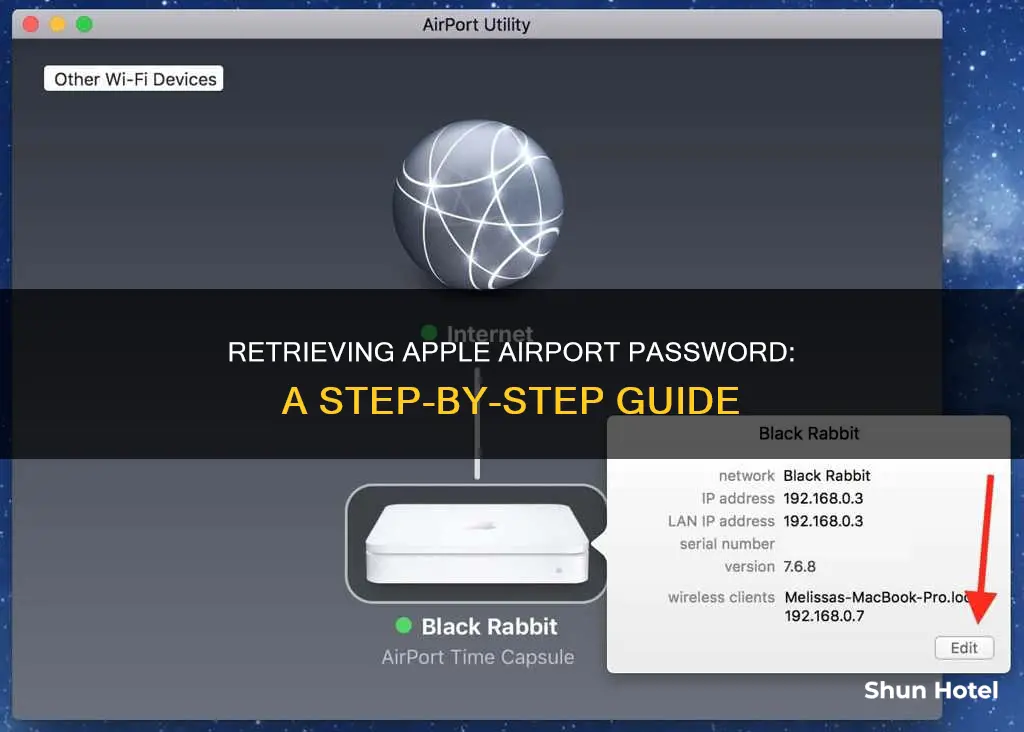Minimize the AirPort Utility window
Image resolution: width=1024 pixels, height=732 pixels.
tap(57, 25)
